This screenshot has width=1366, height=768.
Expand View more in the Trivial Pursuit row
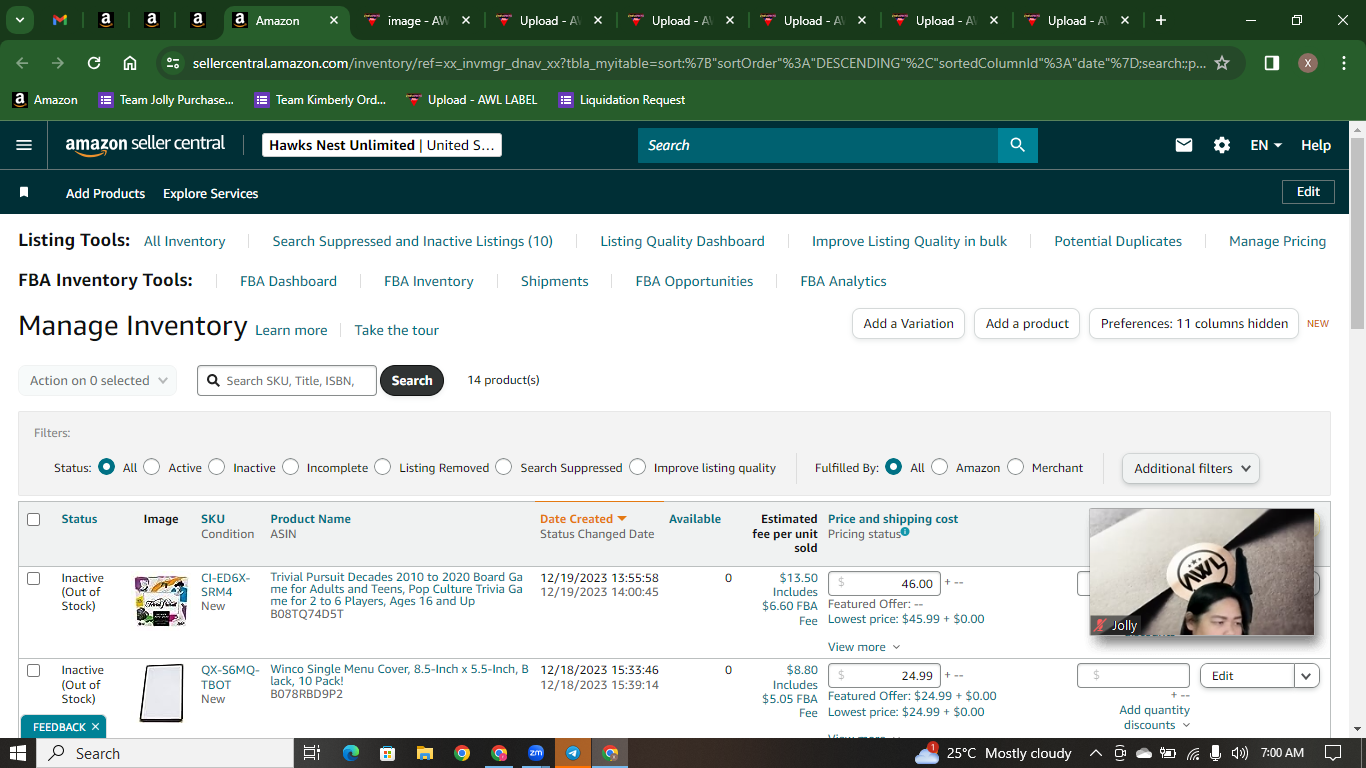[864, 647]
